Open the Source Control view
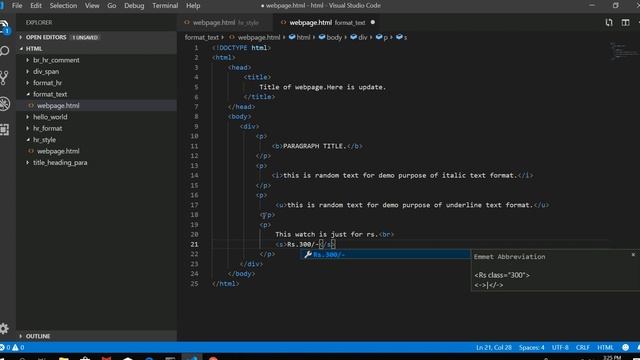This screenshot has width=640, height=360. (4, 78)
